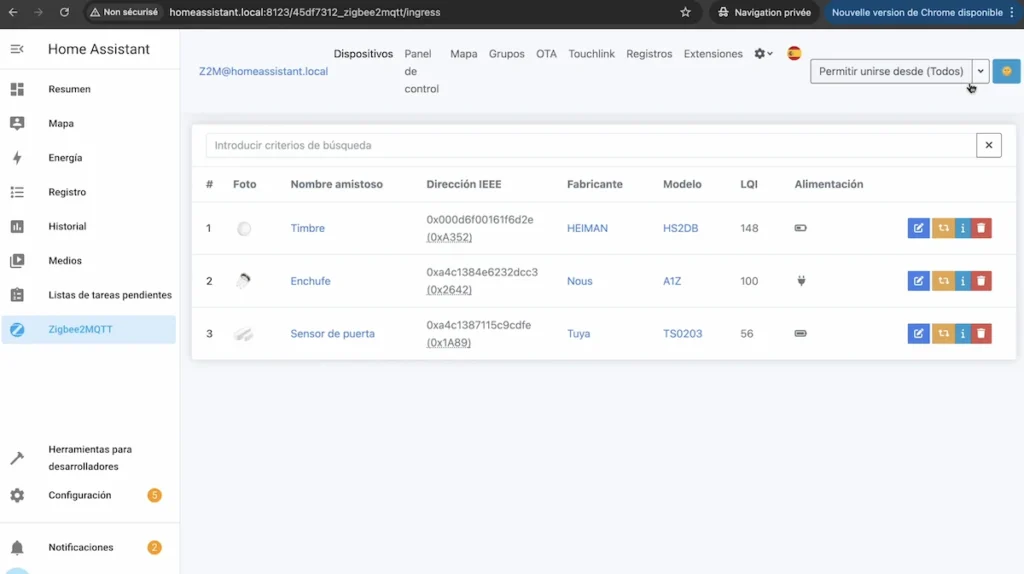The width and height of the screenshot is (1024, 574).
Task: Bookmark page with the star icon
Action: pos(685,12)
